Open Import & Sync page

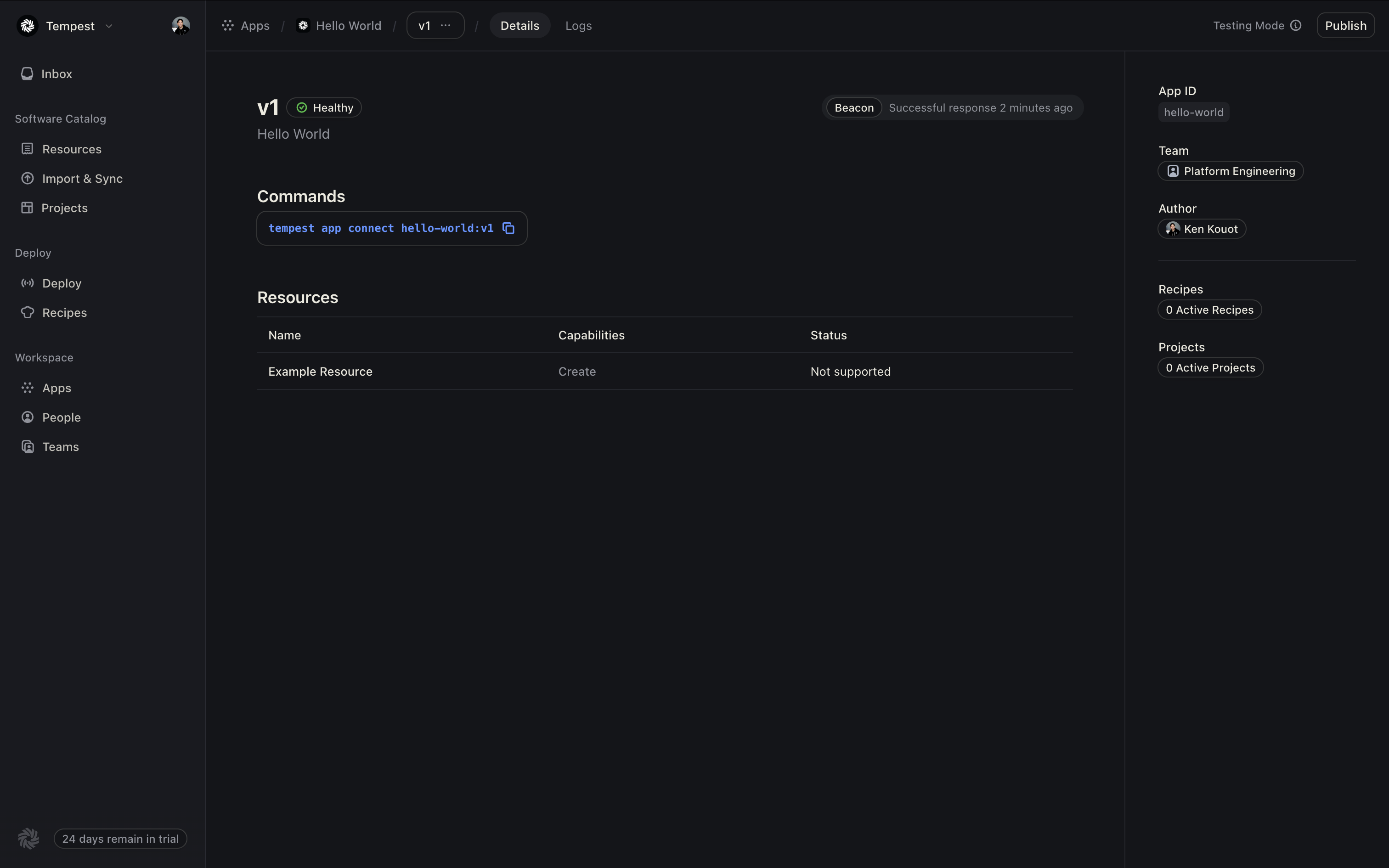click(x=82, y=179)
